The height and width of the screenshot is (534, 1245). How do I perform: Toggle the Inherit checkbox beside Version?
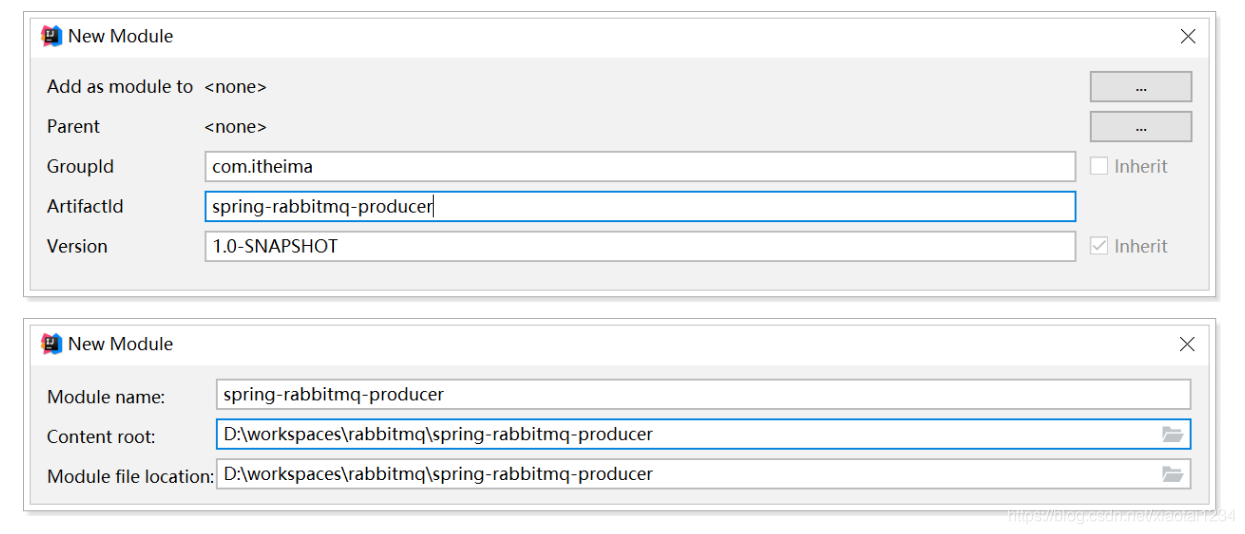(1099, 246)
